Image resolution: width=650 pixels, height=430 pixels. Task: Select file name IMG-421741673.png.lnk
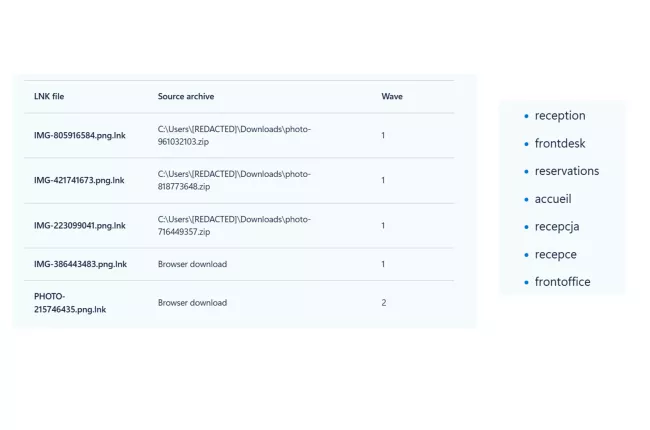coord(79,180)
